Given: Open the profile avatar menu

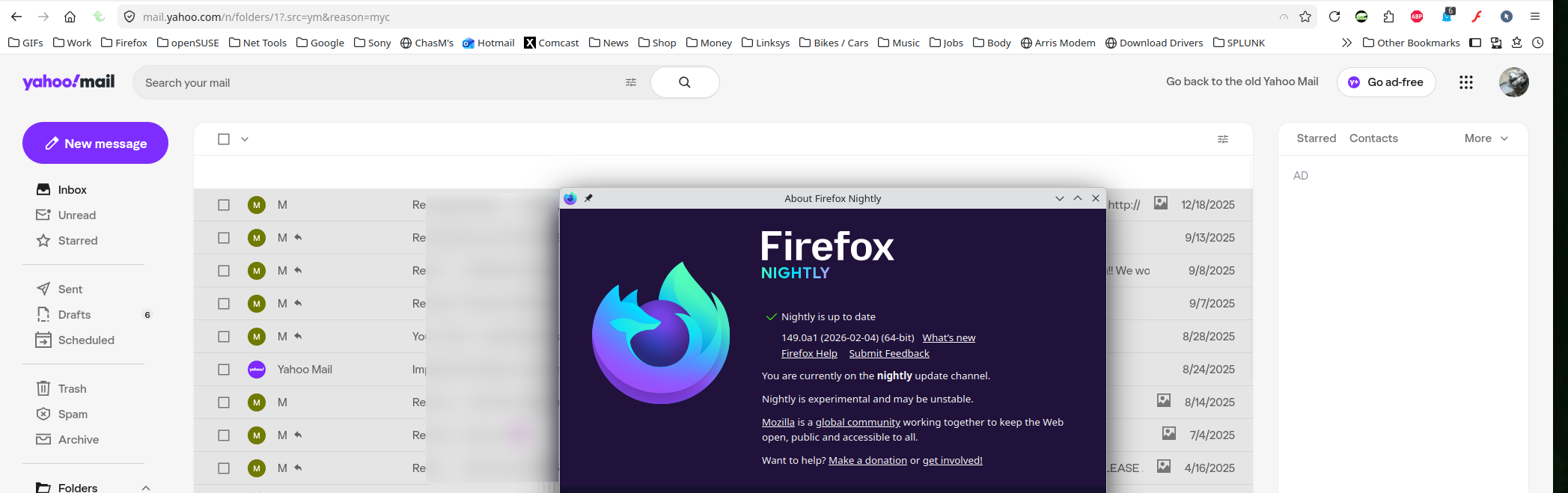Looking at the screenshot, I should 1514,82.
